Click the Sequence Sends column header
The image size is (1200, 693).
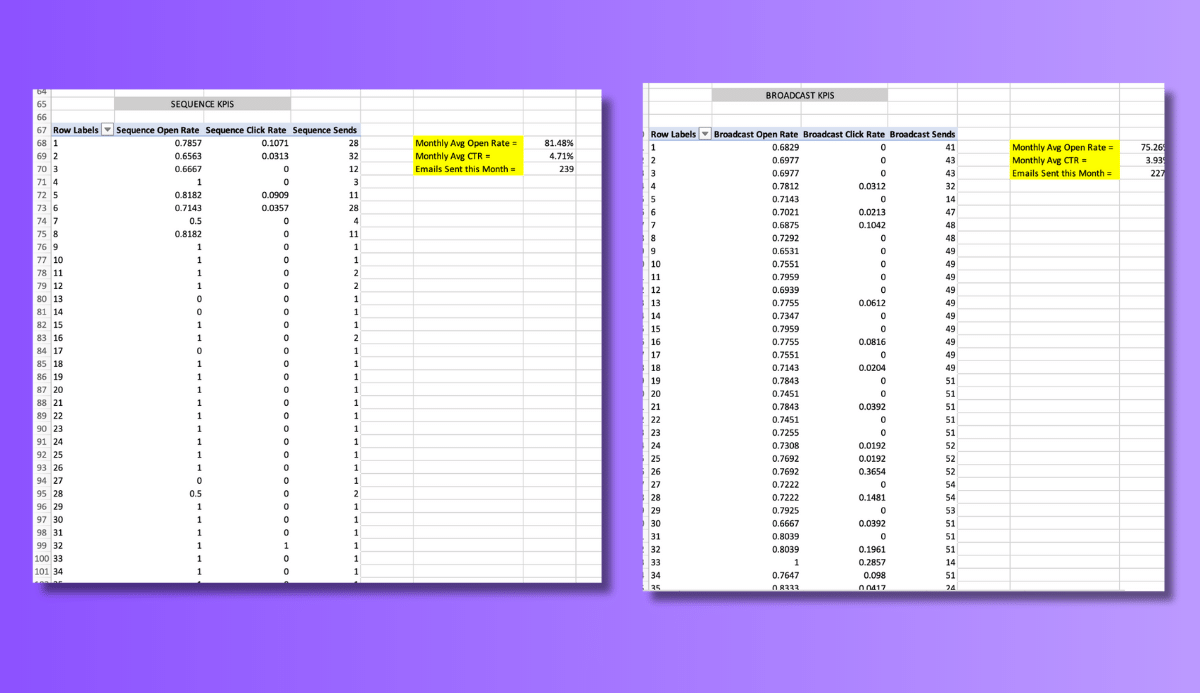click(x=325, y=130)
